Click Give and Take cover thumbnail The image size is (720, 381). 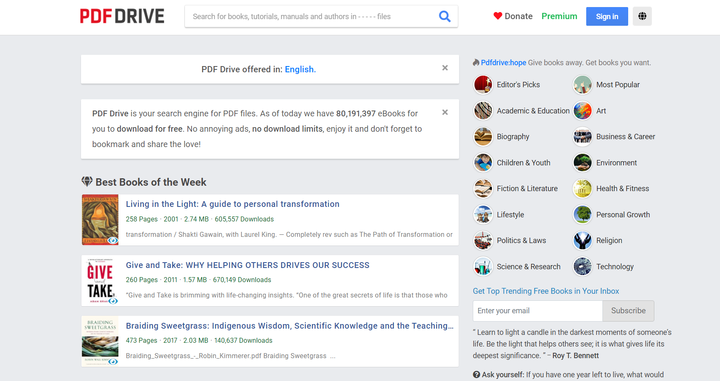pos(100,280)
